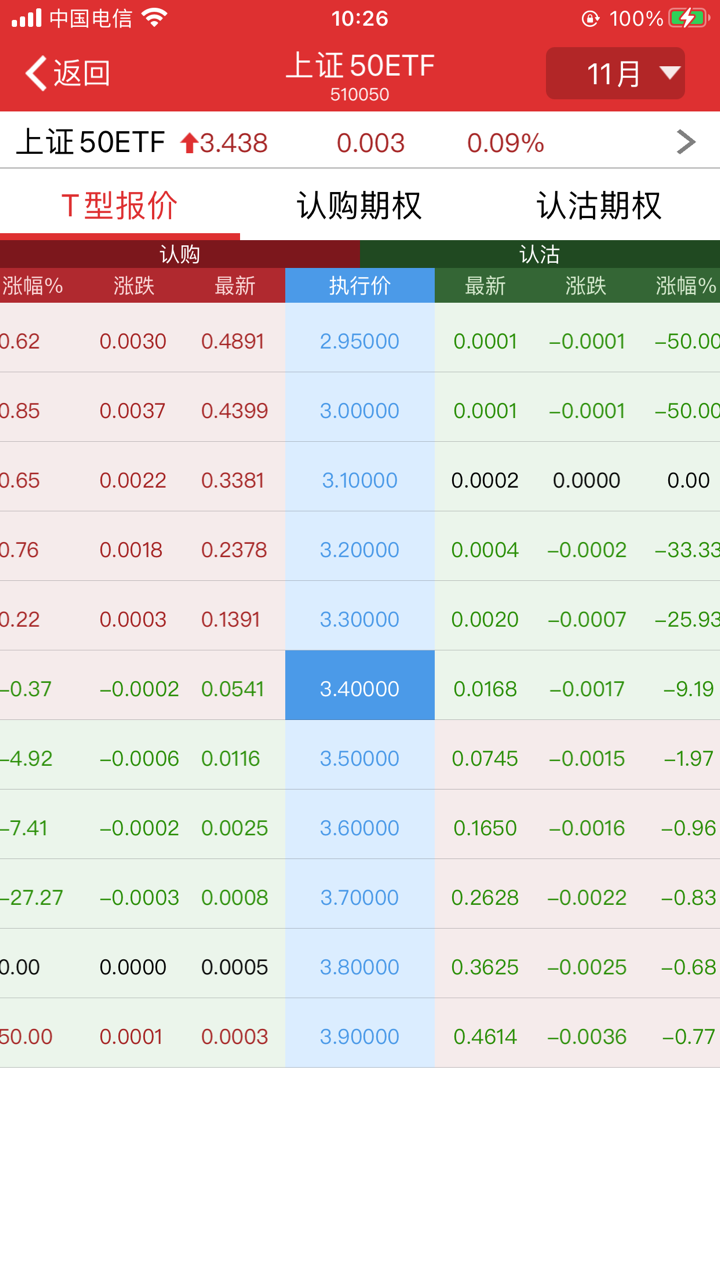Tap the back arrow icon
This screenshot has height=1280, width=720.
(36, 73)
